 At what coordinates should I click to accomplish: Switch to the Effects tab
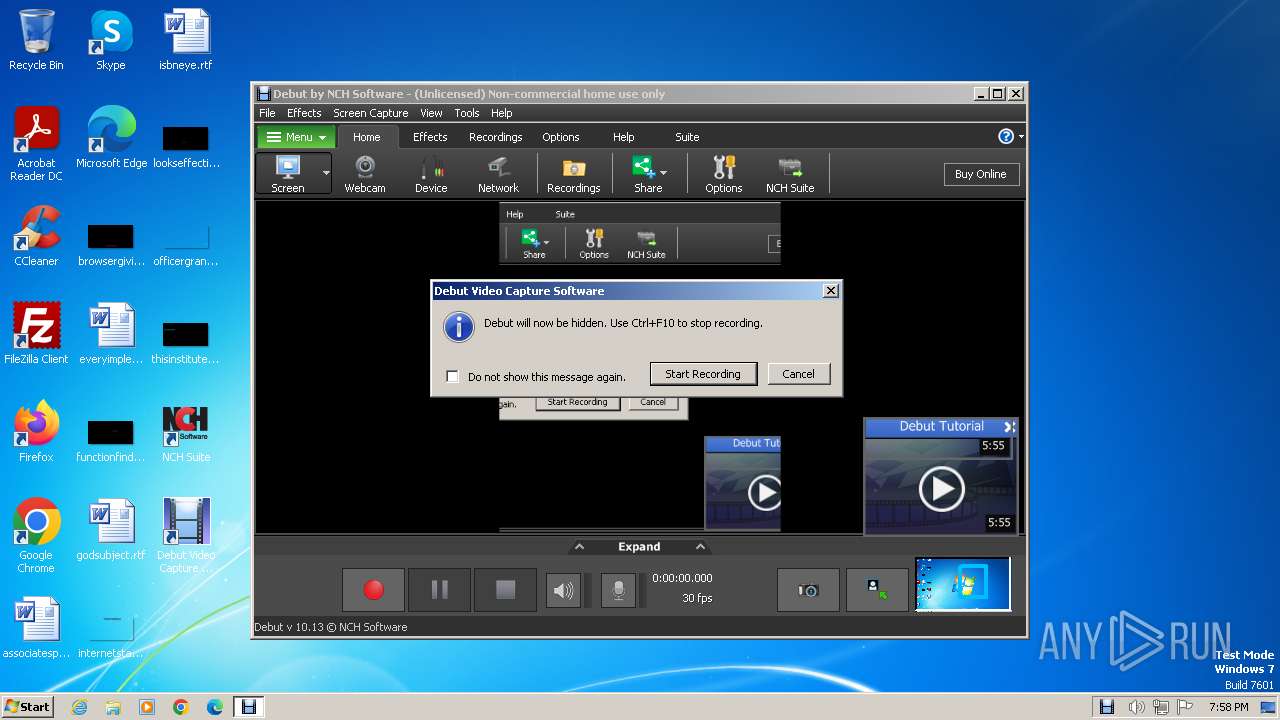tap(430, 137)
